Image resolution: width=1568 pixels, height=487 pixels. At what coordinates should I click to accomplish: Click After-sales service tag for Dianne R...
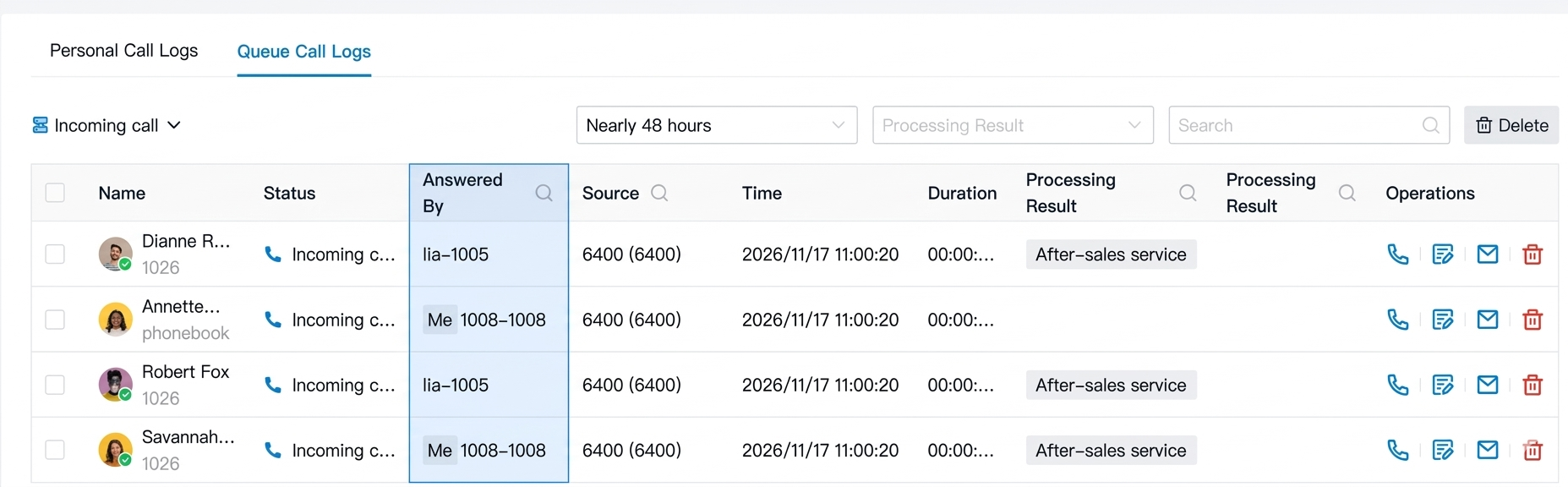click(1111, 254)
